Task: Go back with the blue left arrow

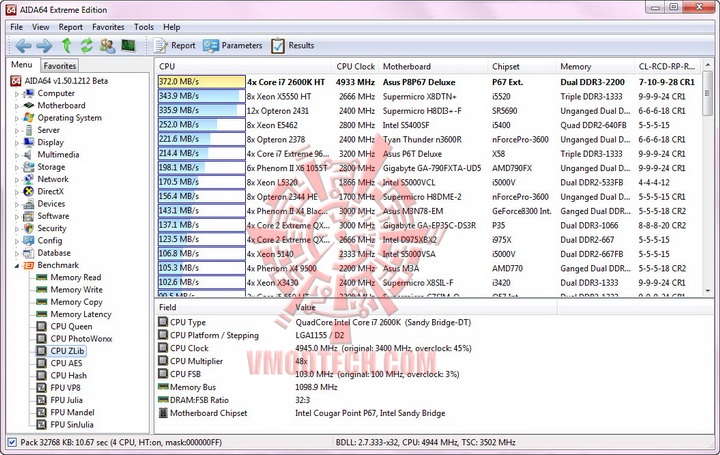Action: (x=23, y=45)
